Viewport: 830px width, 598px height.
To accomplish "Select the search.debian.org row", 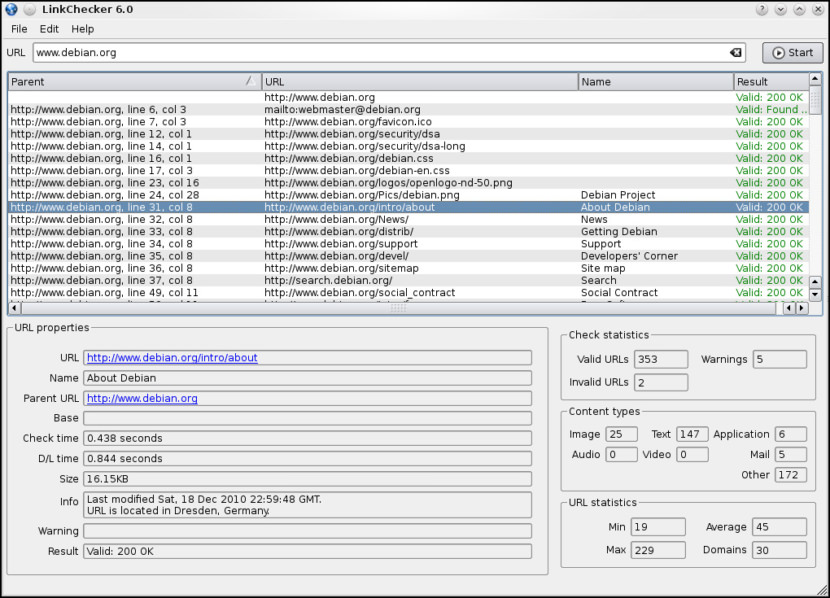I will [408, 280].
